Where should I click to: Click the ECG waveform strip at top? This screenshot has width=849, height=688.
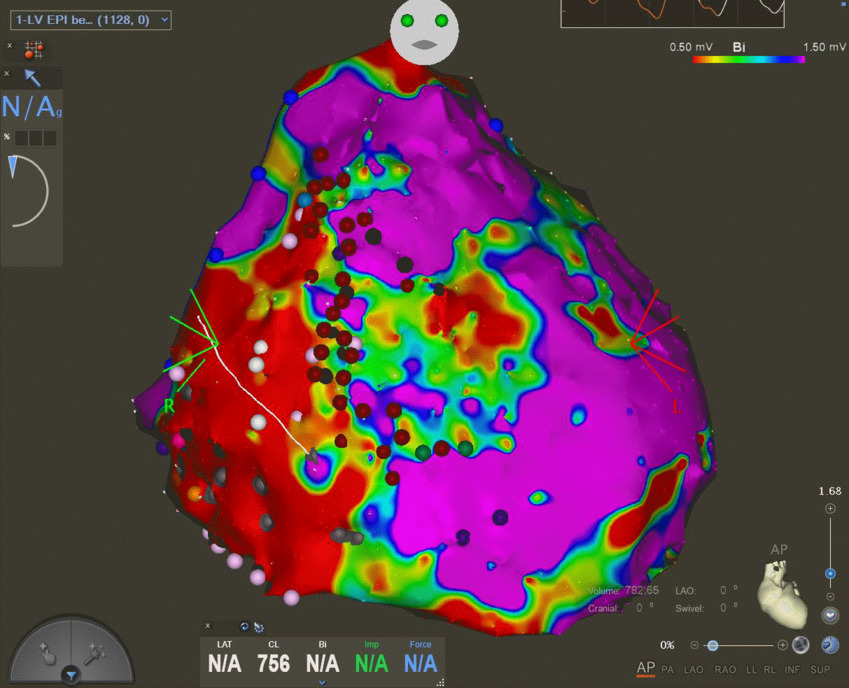(672, 14)
